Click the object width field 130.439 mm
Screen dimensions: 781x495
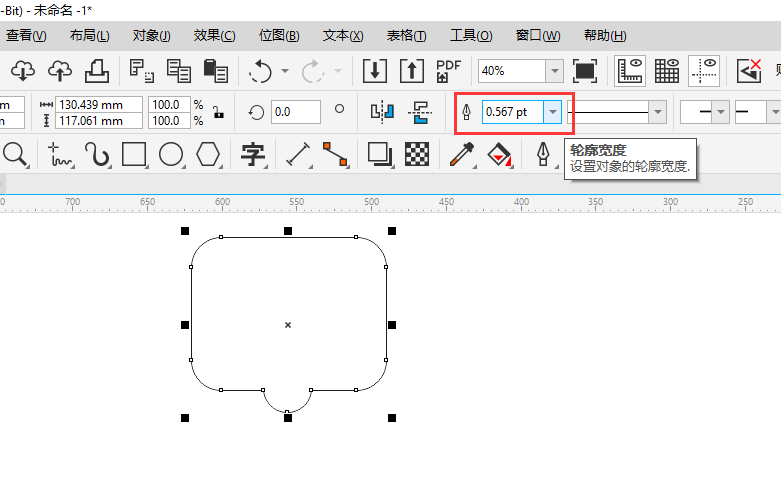99,105
